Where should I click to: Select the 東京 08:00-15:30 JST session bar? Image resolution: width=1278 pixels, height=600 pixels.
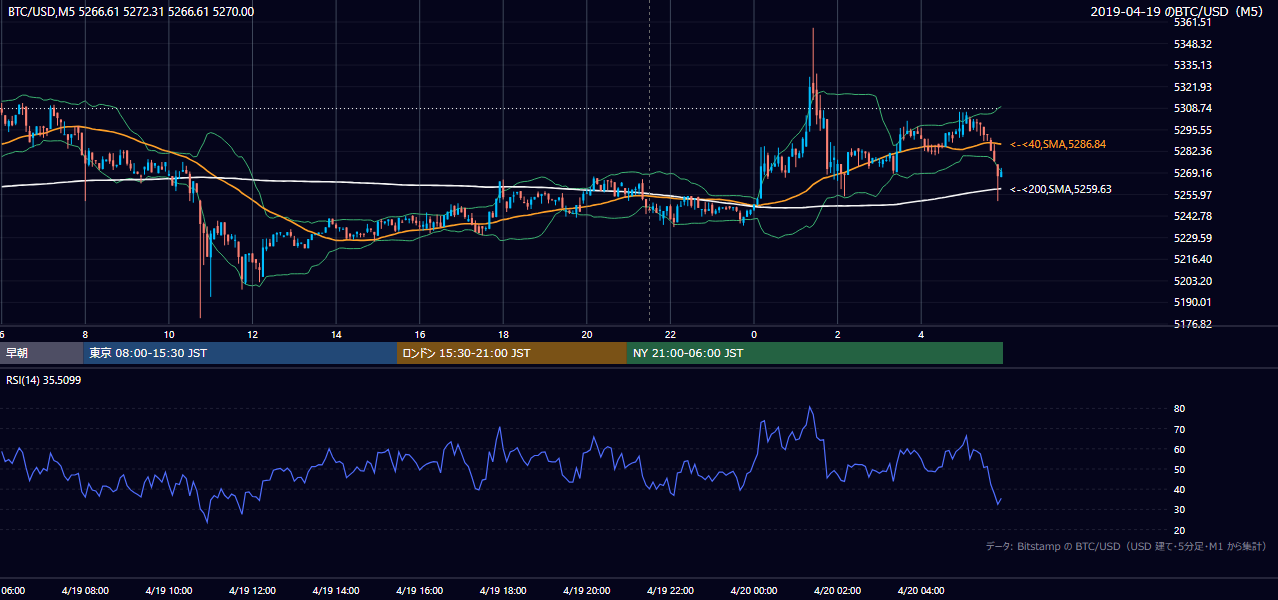(240, 353)
